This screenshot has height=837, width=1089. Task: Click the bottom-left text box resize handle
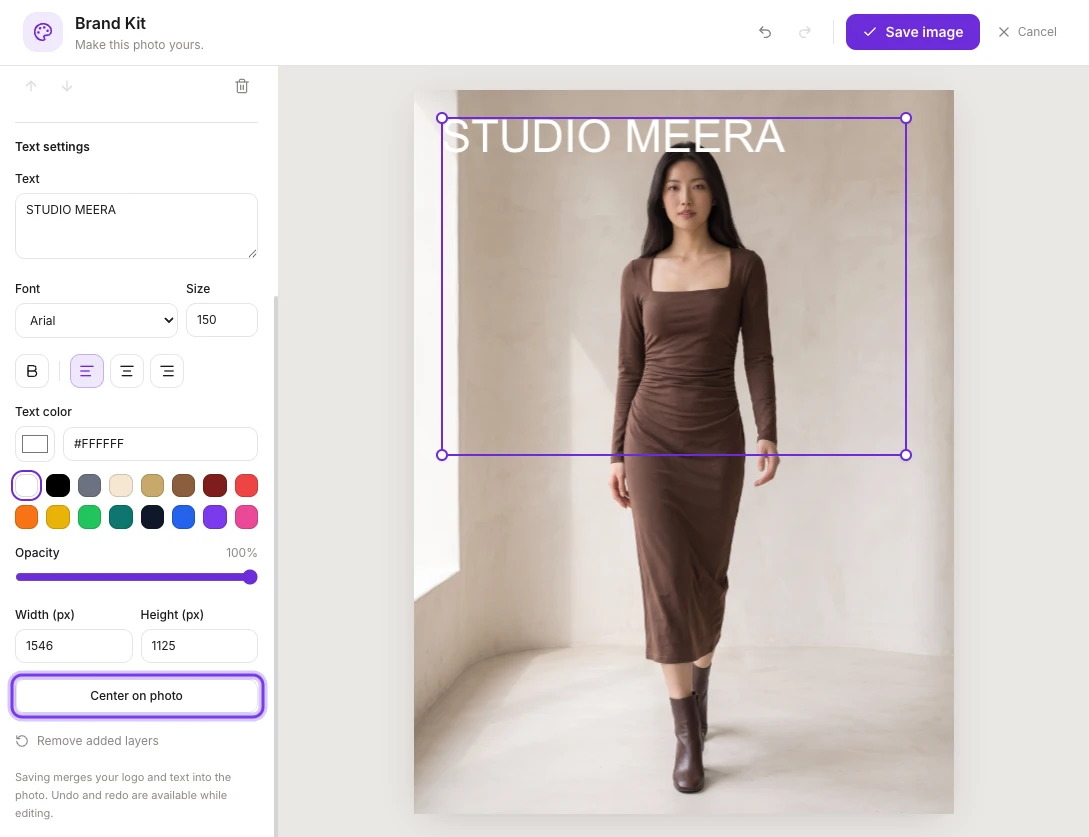tap(442, 455)
